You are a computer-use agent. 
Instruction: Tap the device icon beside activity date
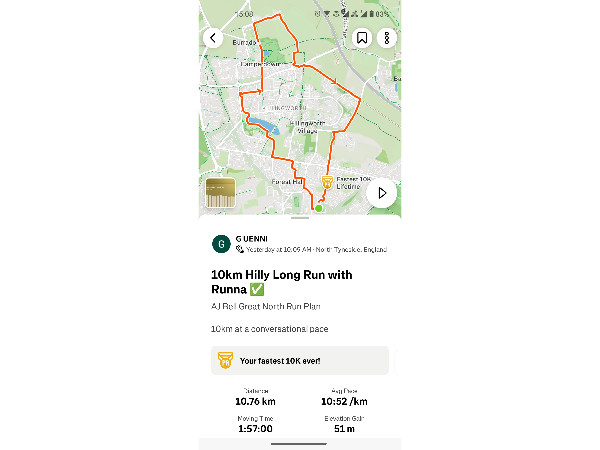click(x=240, y=249)
